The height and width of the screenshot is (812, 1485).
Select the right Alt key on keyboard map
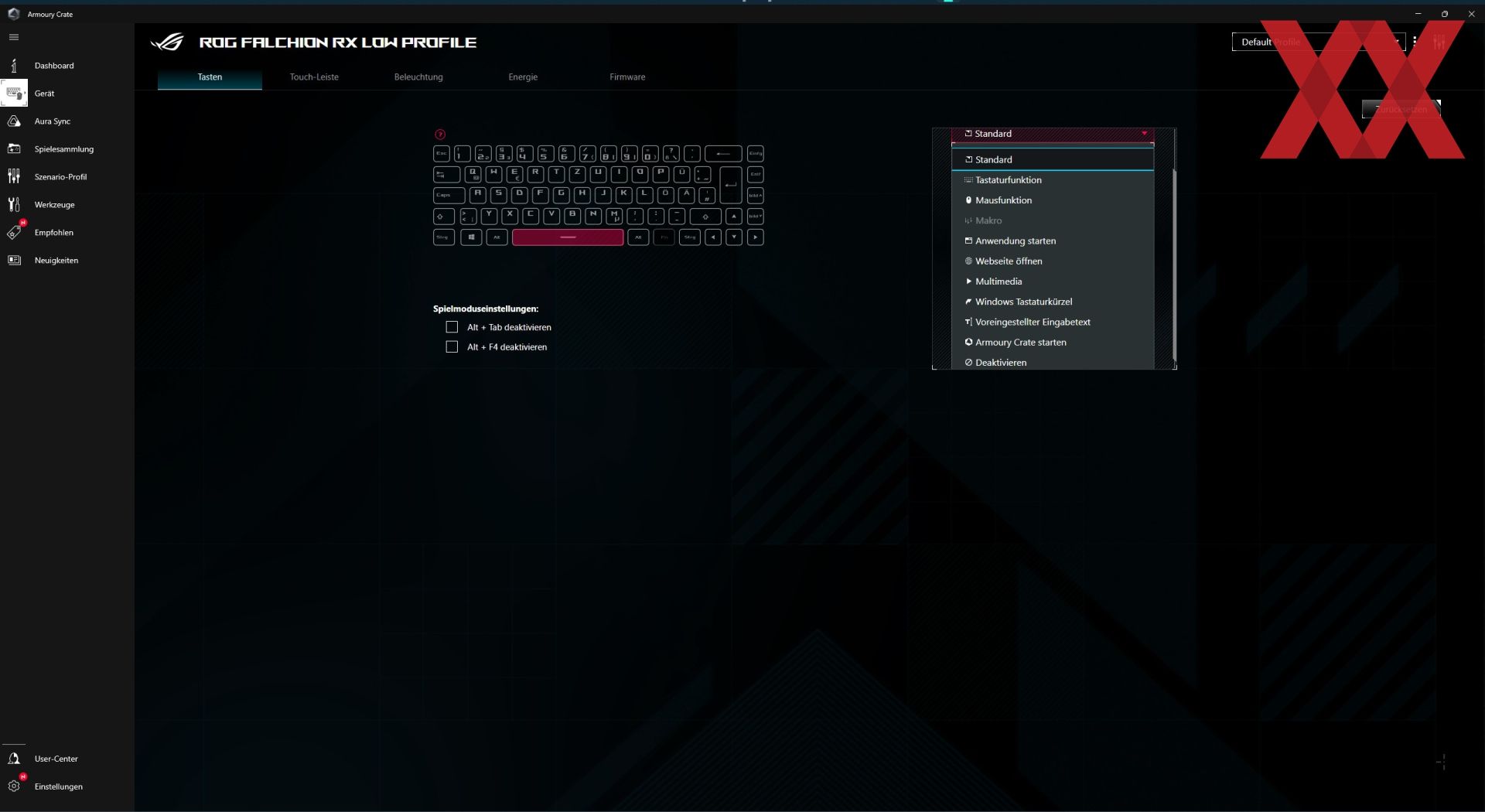638,237
